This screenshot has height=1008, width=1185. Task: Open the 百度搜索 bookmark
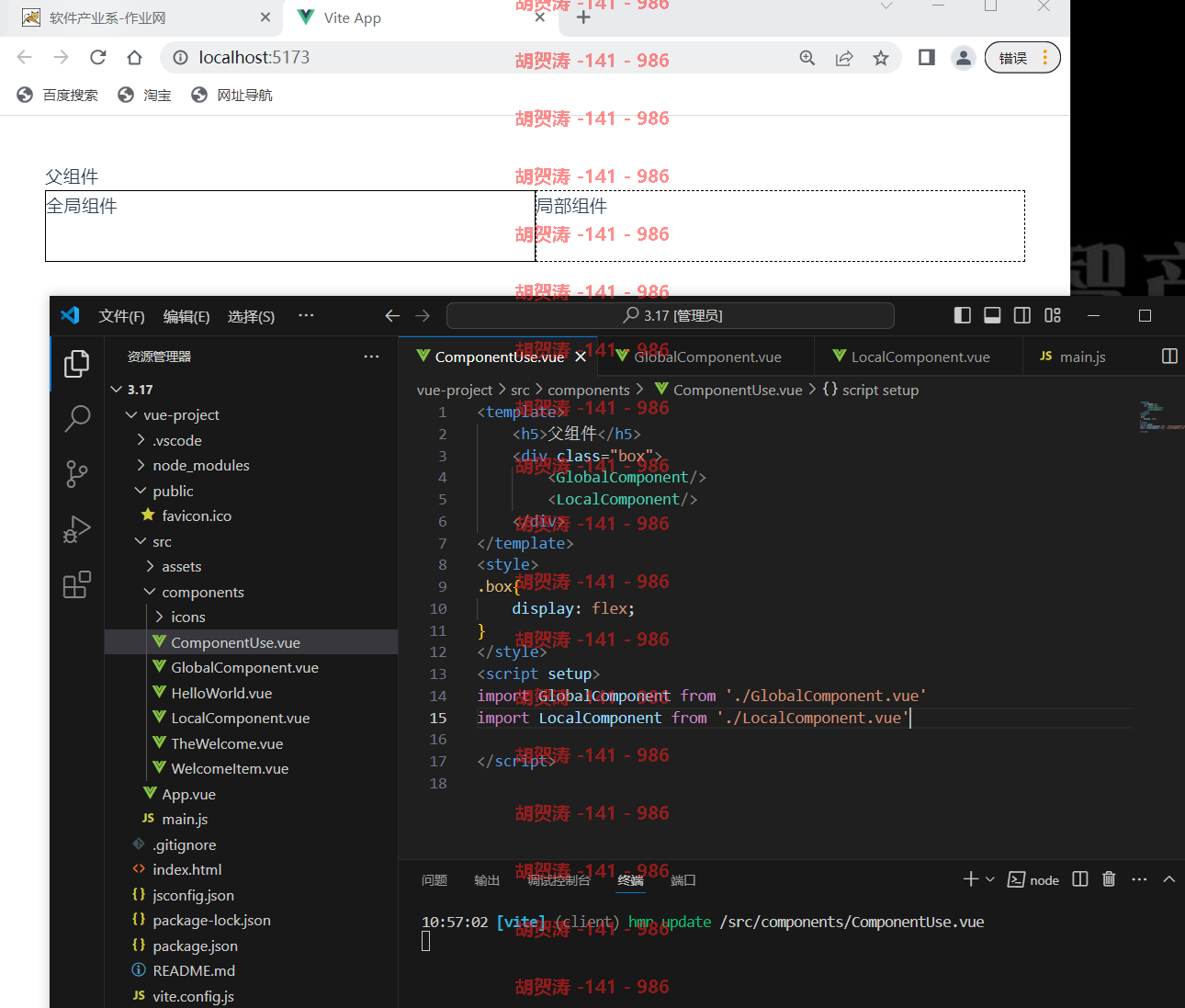click(58, 96)
